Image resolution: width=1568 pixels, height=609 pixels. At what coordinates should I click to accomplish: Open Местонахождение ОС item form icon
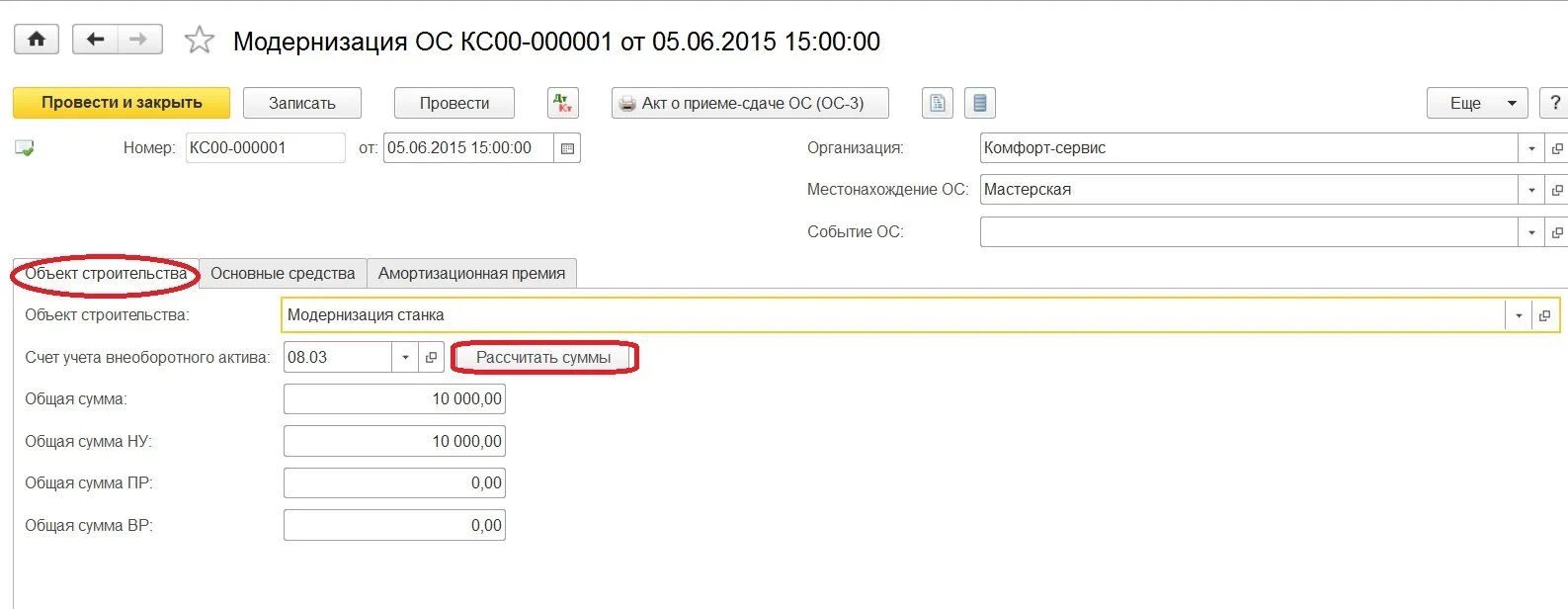coord(1557,190)
